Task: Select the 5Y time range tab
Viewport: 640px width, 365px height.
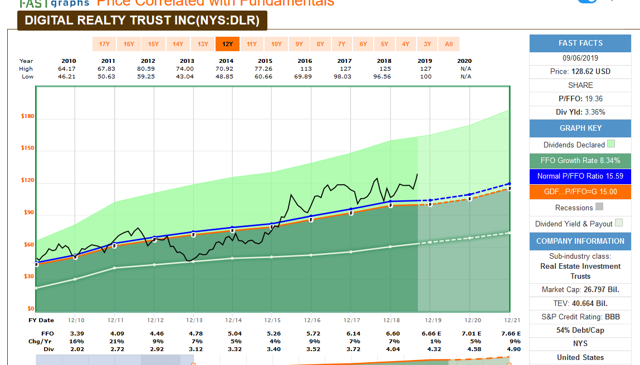Action: tap(384, 44)
